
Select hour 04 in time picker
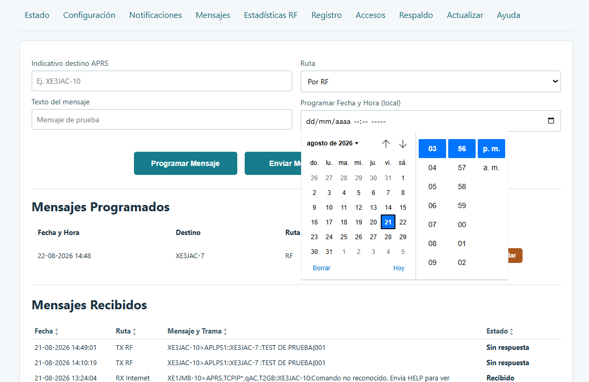tap(432, 168)
